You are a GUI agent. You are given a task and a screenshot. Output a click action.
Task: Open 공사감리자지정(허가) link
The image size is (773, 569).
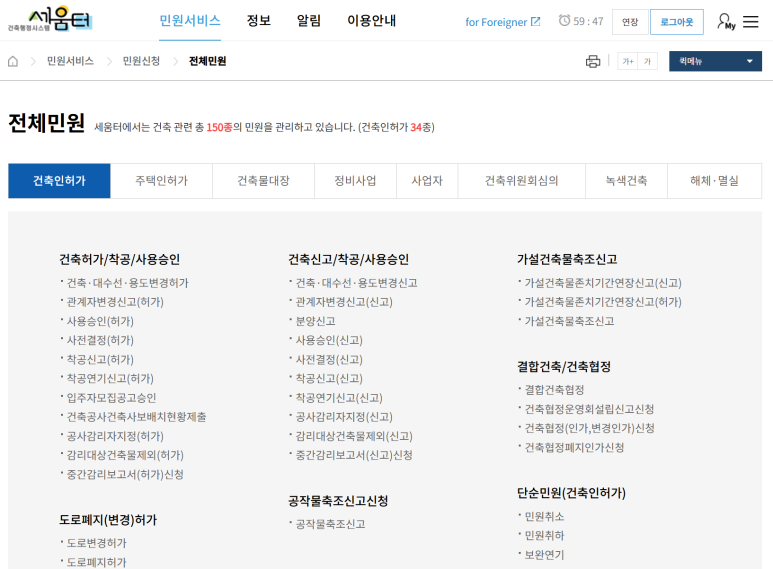pos(115,436)
